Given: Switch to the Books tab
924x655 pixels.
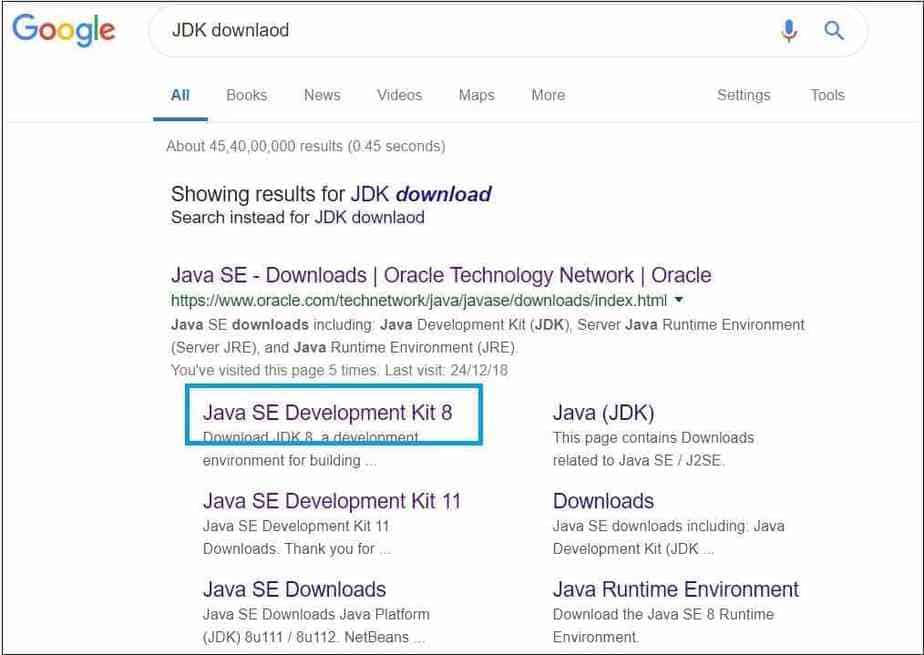Looking at the screenshot, I should (246, 95).
